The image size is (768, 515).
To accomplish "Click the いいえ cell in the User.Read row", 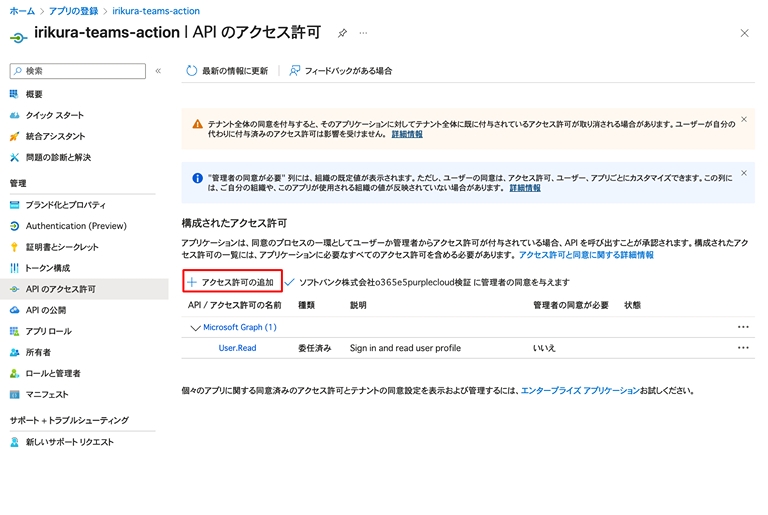I will point(544,348).
